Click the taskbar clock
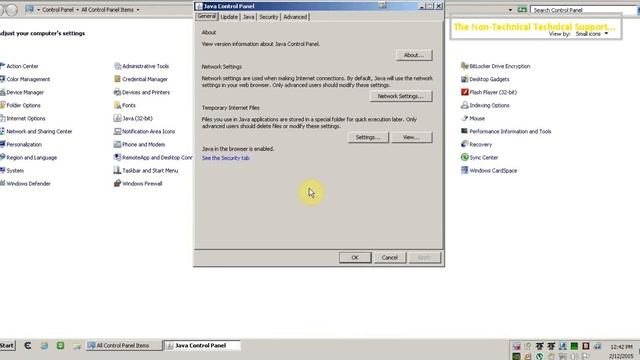This screenshot has width=640, height=360. tap(621, 351)
